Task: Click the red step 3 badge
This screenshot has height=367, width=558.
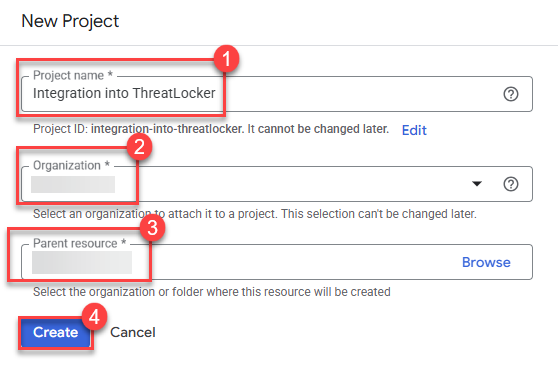Action: [x=152, y=228]
